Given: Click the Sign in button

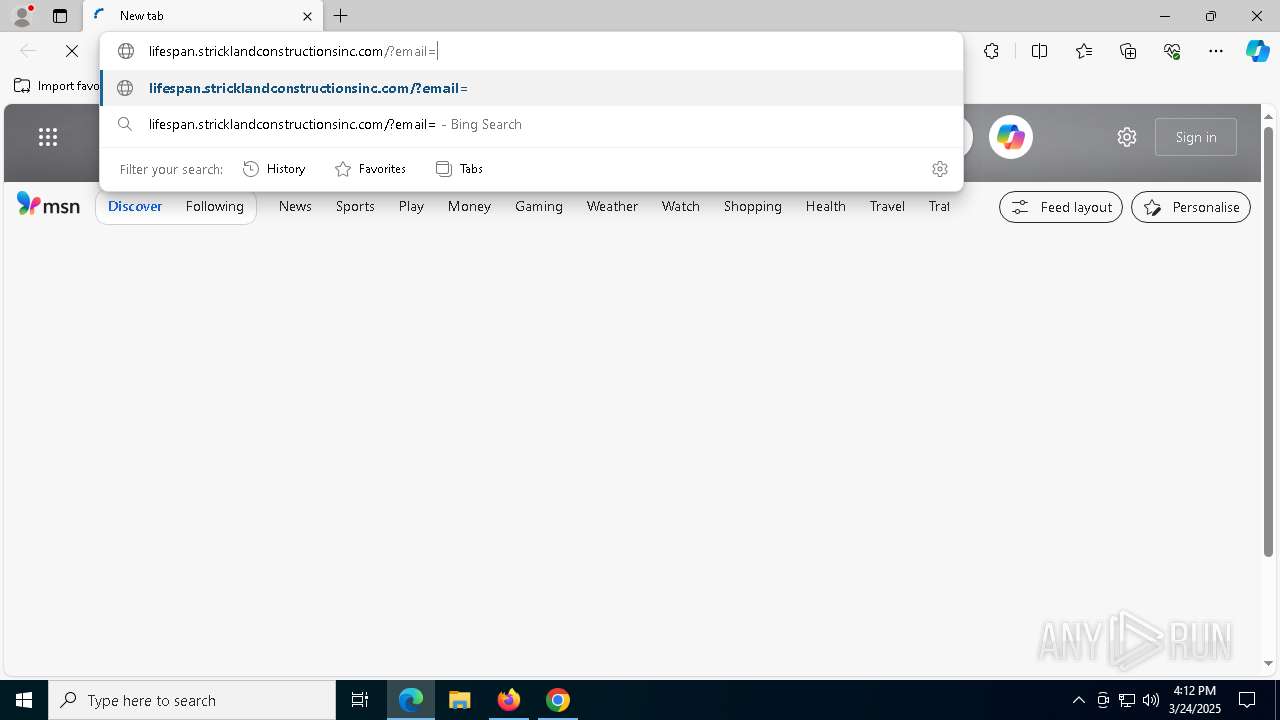Looking at the screenshot, I should [1196, 137].
